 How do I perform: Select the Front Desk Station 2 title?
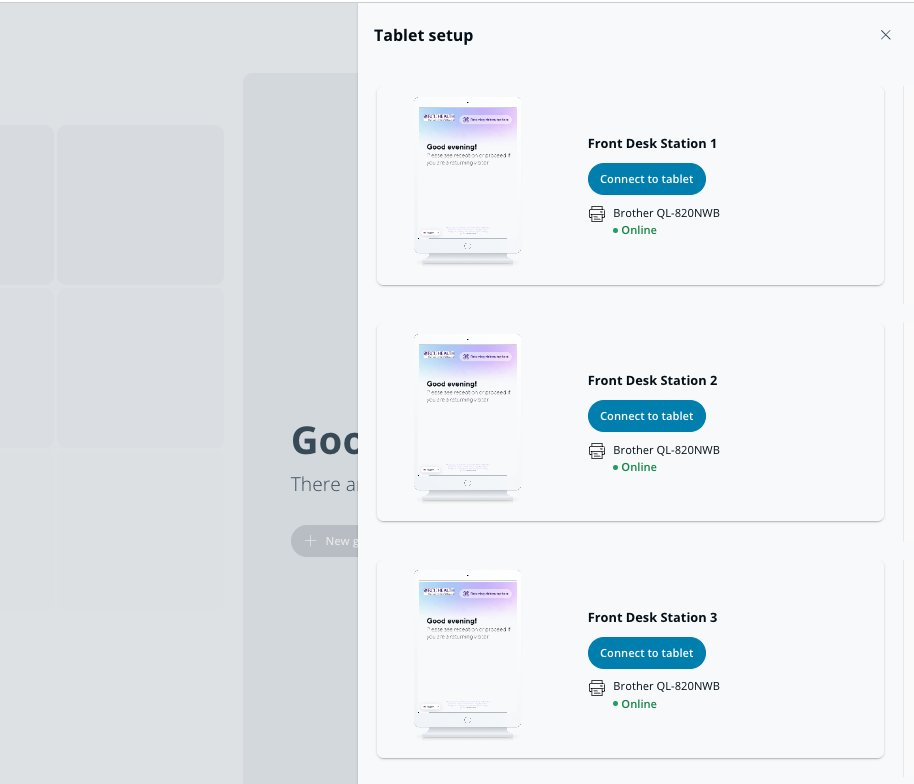click(x=652, y=381)
